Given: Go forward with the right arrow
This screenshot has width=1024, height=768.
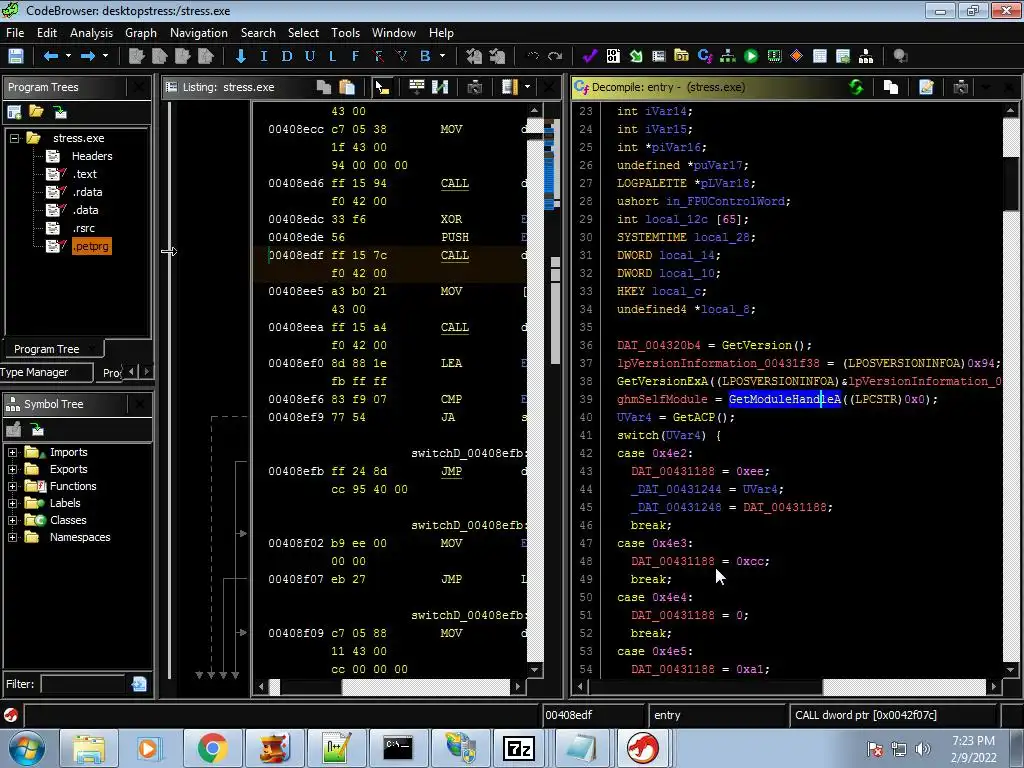Looking at the screenshot, I should coord(88,56).
